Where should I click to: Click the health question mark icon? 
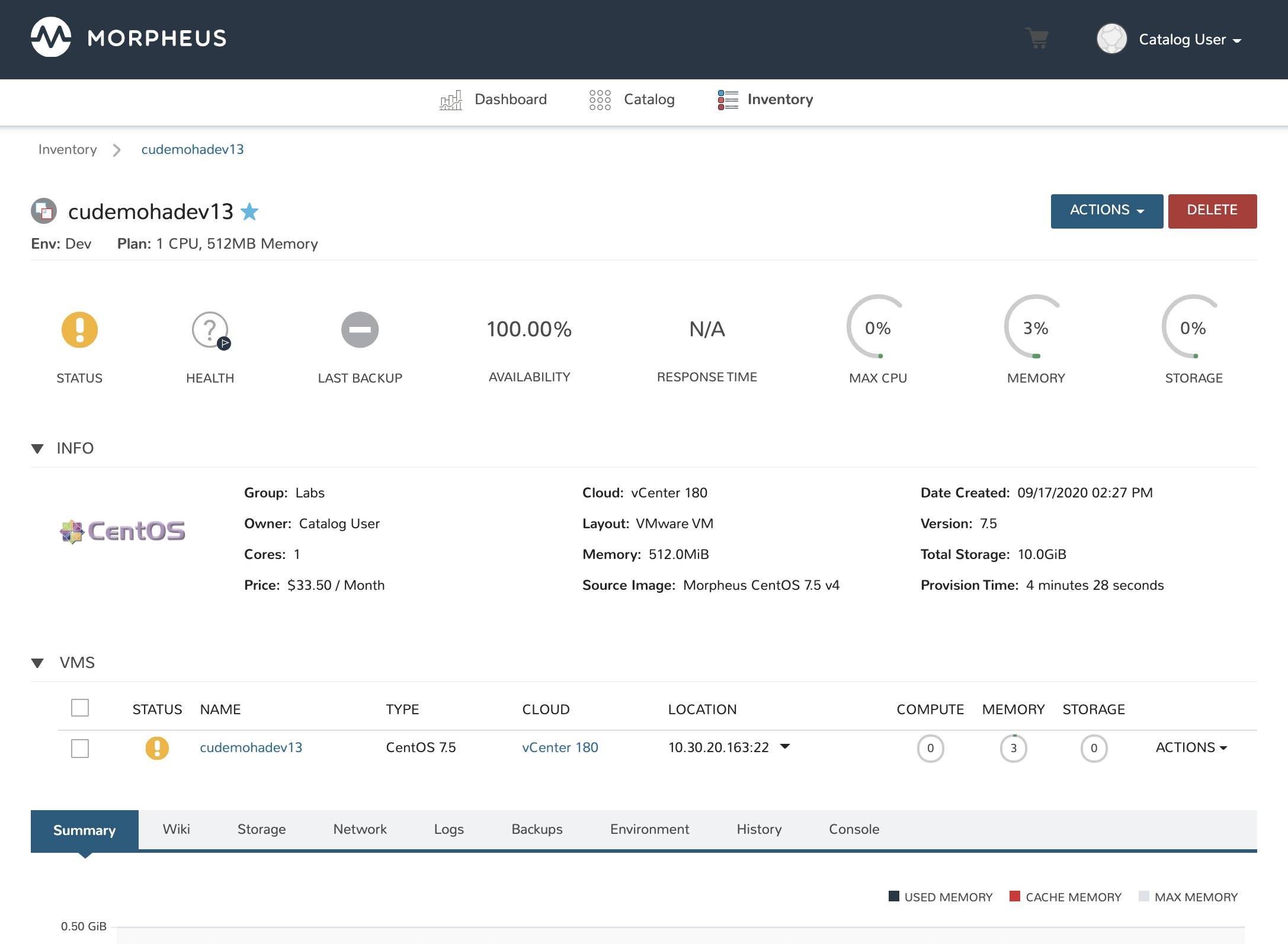click(x=210, y=329)
